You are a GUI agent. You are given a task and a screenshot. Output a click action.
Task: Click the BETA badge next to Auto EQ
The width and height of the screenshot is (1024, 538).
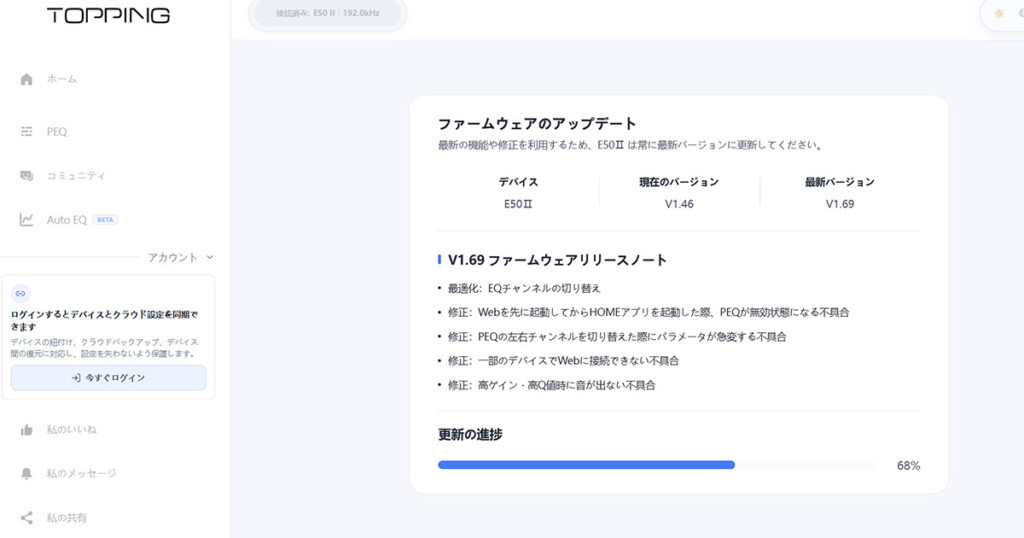(105, 220)
